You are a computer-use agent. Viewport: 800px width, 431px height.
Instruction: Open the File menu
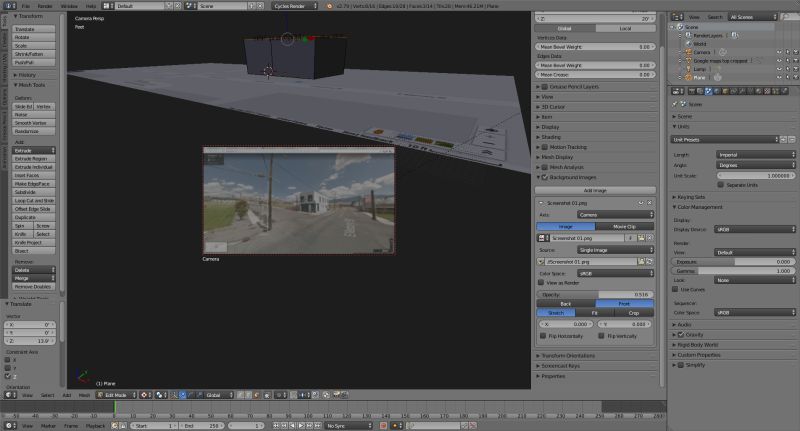click(26, 6)
